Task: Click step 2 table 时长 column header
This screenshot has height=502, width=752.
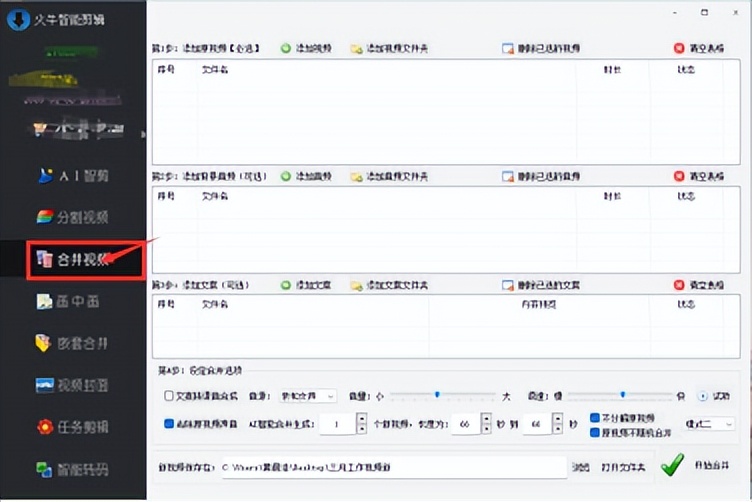Action: 612,196
